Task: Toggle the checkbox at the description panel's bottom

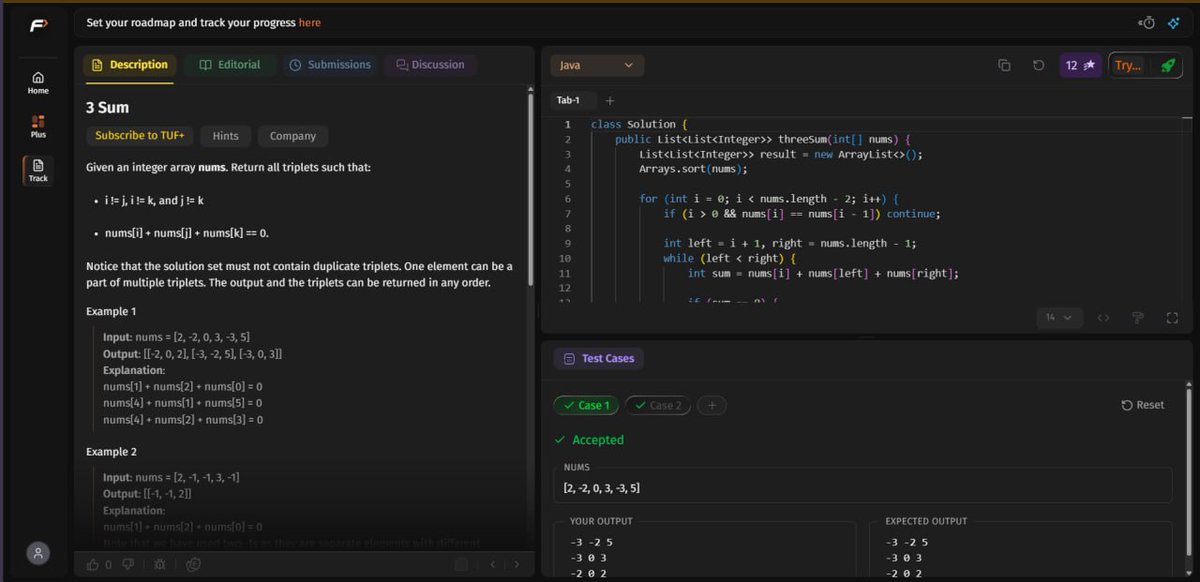Action: click(461, 564)
